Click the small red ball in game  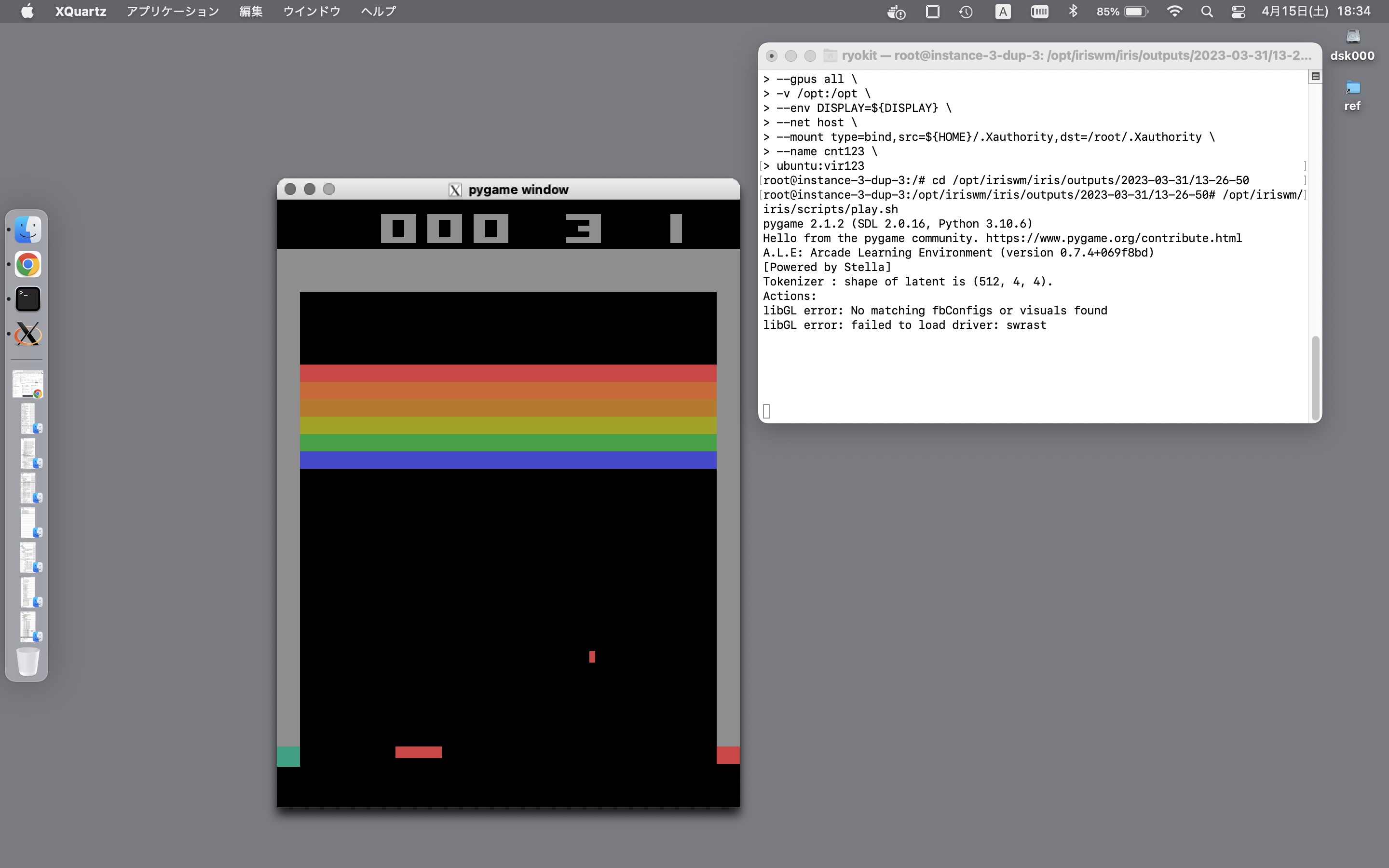[592, 656]
